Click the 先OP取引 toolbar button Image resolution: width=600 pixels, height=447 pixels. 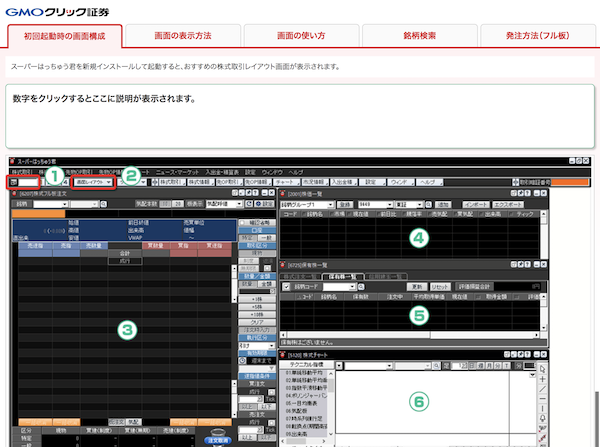pos(229,182)
